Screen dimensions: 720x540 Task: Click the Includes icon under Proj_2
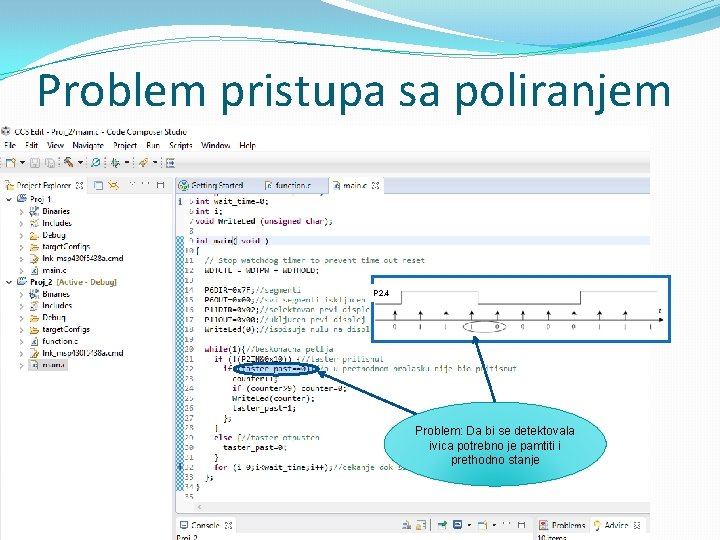(x=34, y=306)
